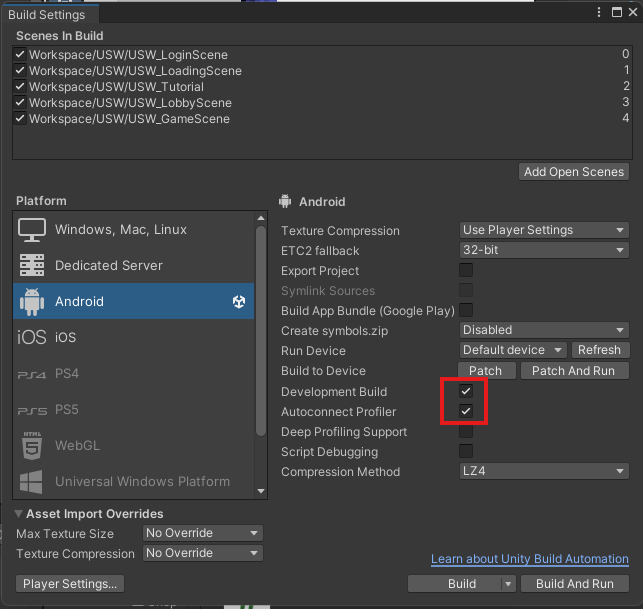The image size is (643, 609).
Task: Select the Dedicated Server rack icon
Action: pos(32,265)
